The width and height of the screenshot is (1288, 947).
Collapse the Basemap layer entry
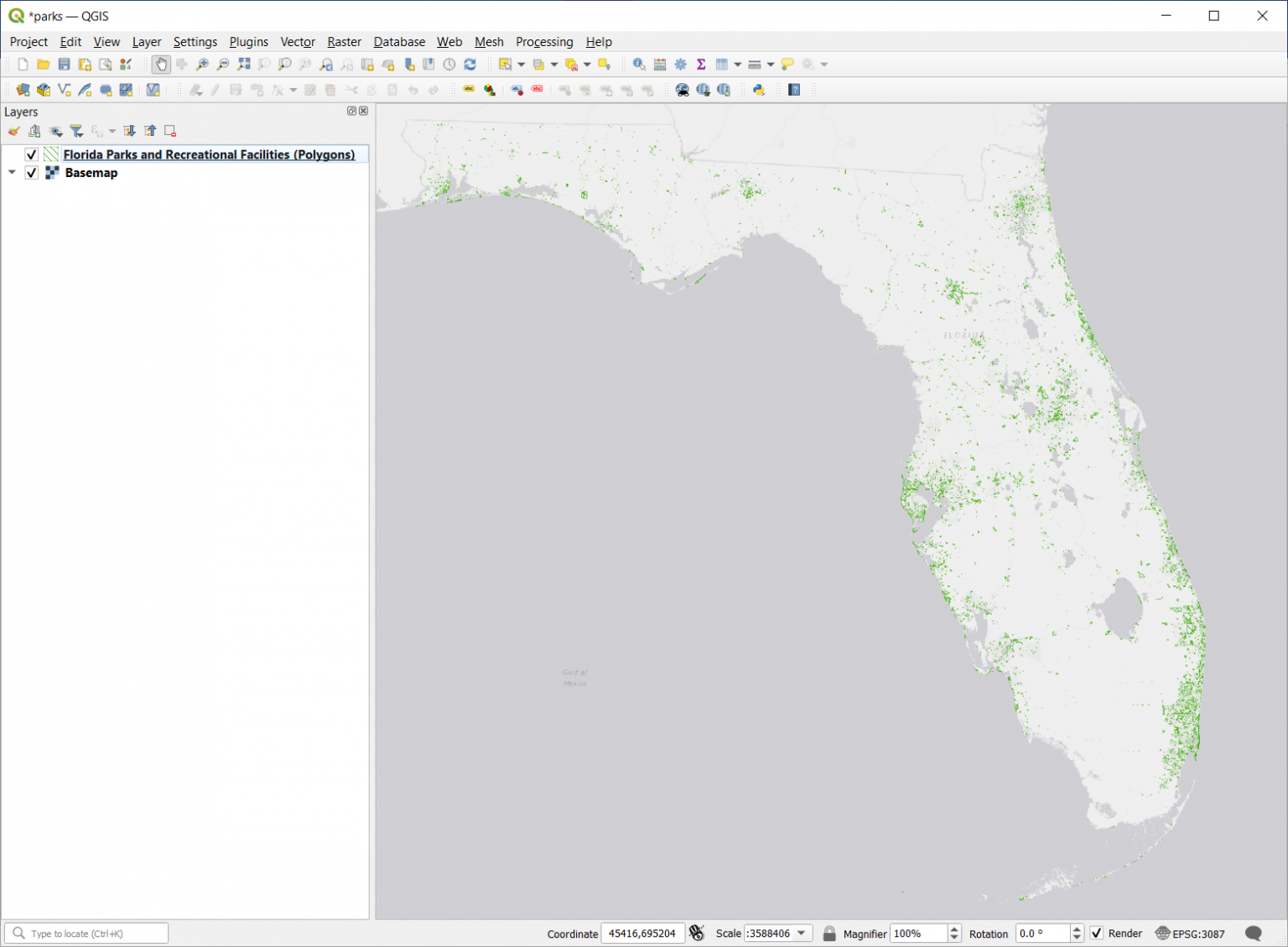(x=11, y=173)
